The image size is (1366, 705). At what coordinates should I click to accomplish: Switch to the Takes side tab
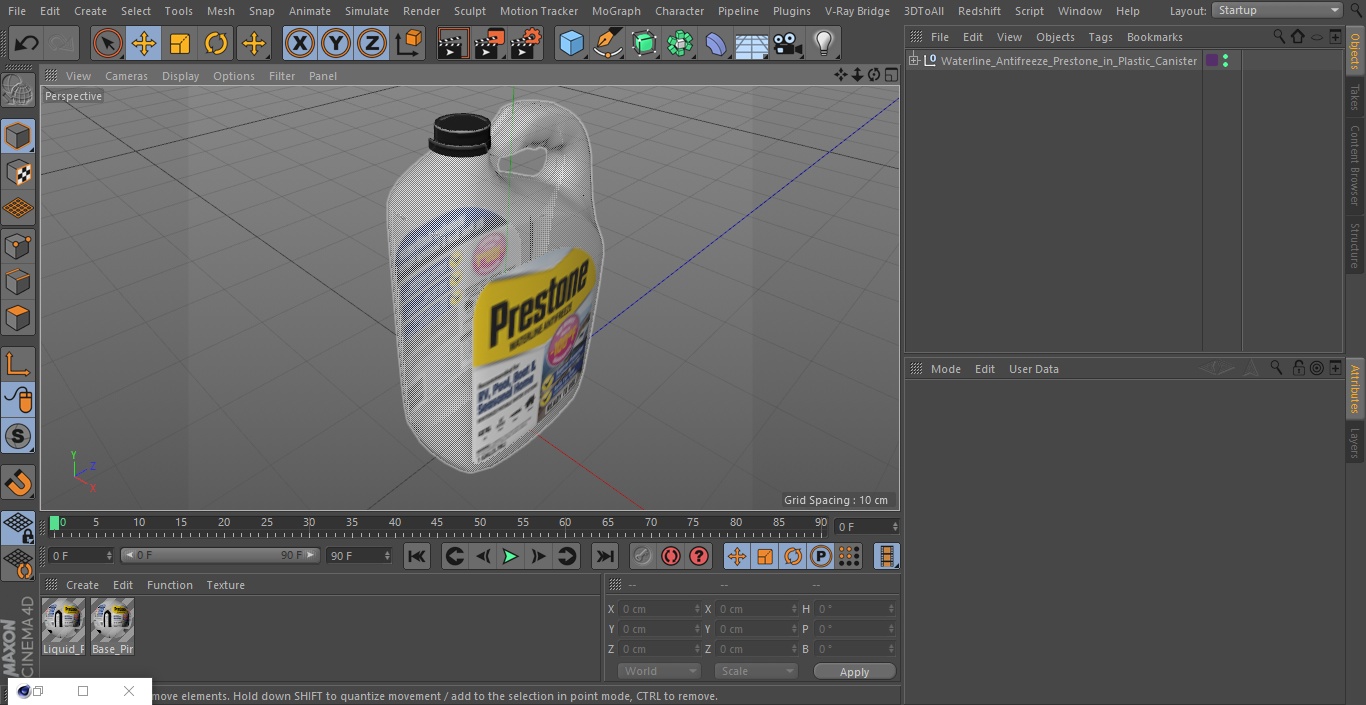[1355, 97]
